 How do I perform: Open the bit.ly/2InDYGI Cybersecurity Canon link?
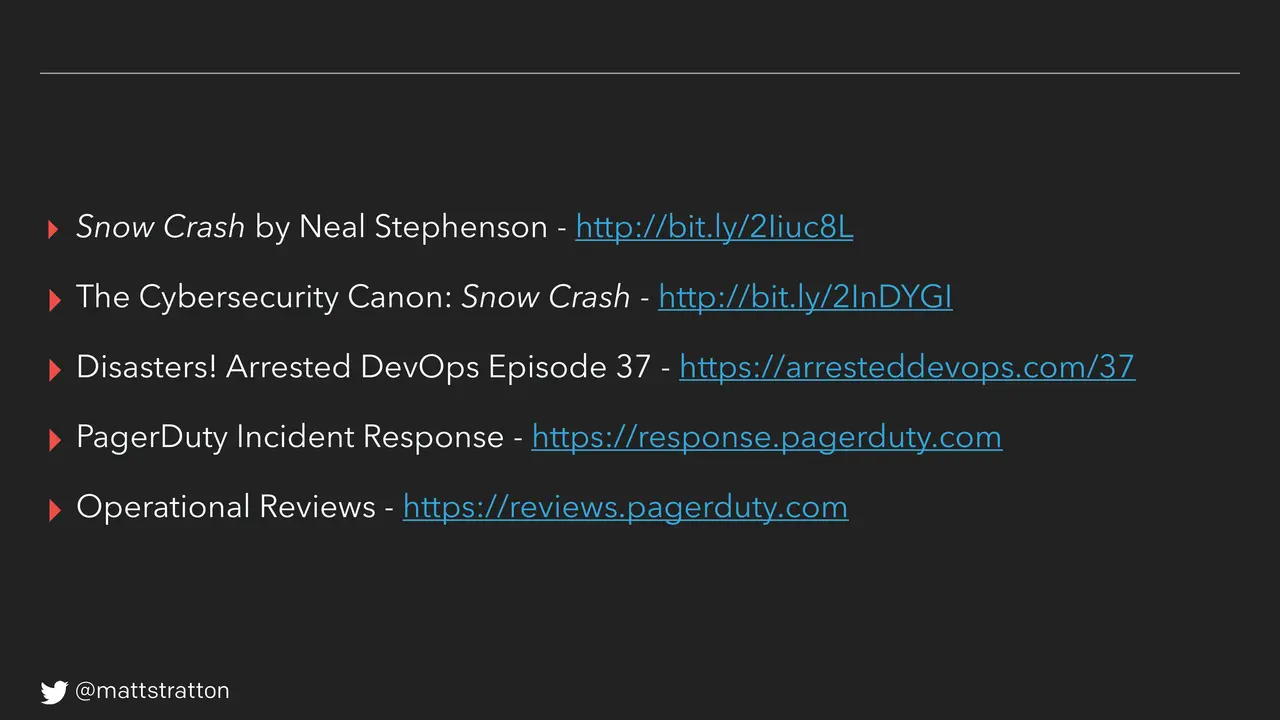pyautogui.click(x=805, y=297)
